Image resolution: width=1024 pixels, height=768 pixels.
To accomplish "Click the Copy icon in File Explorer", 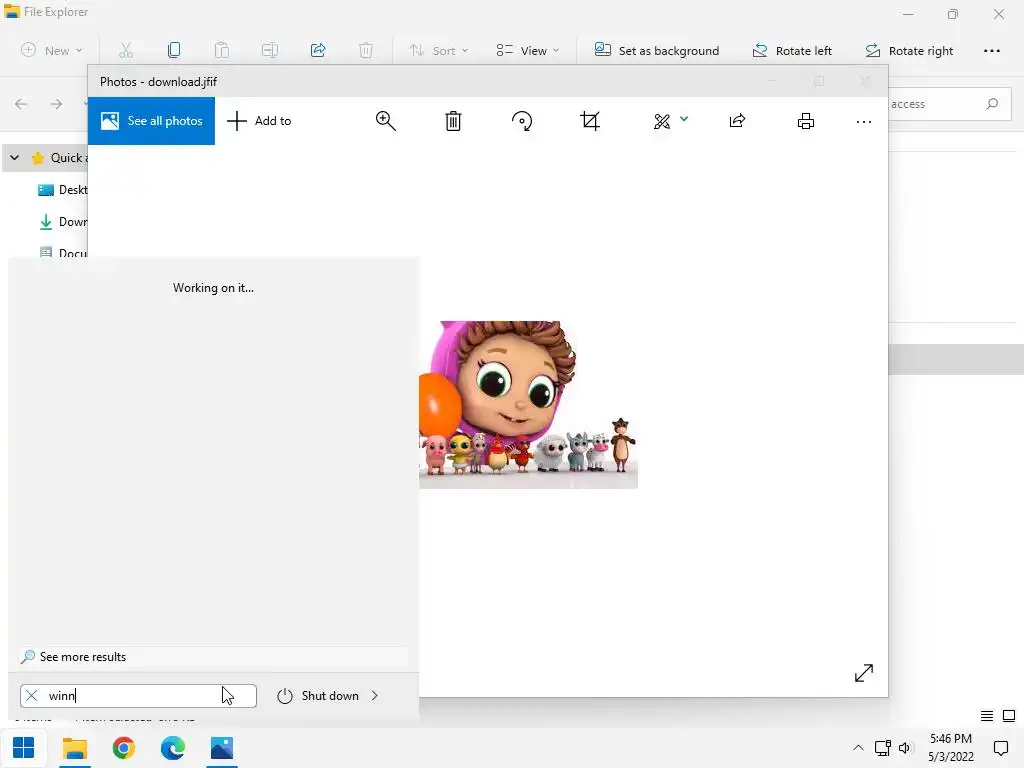I will (174, 50).
